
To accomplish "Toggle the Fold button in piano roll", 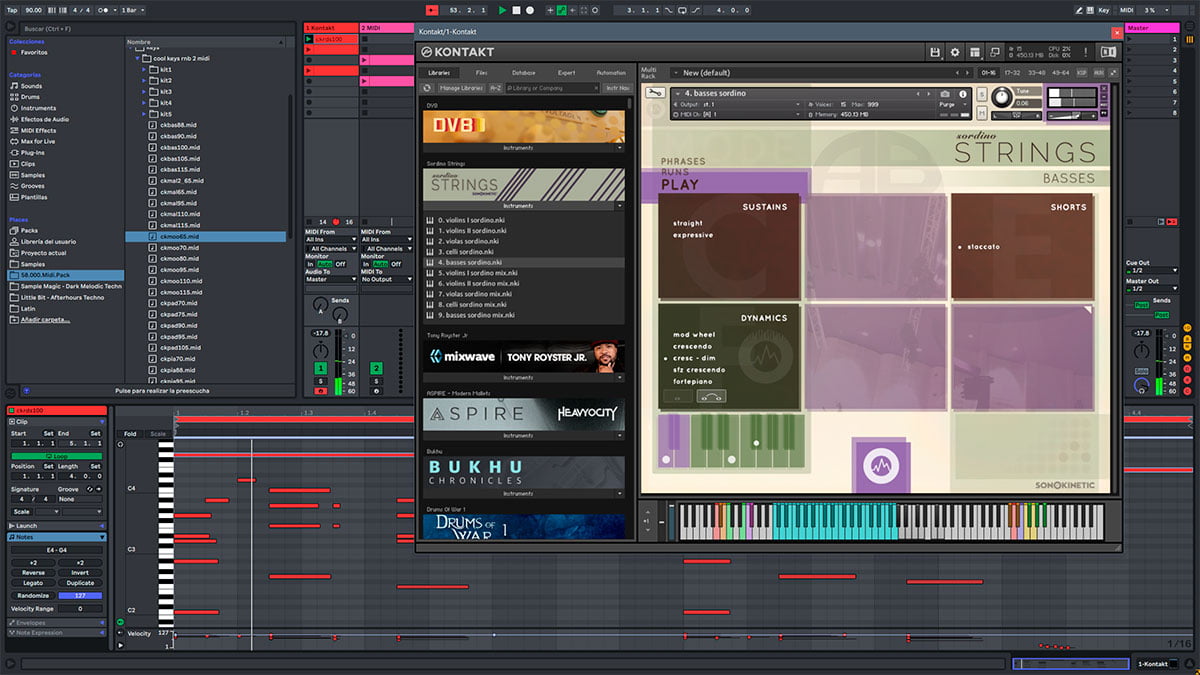I will tap(131, 433).
